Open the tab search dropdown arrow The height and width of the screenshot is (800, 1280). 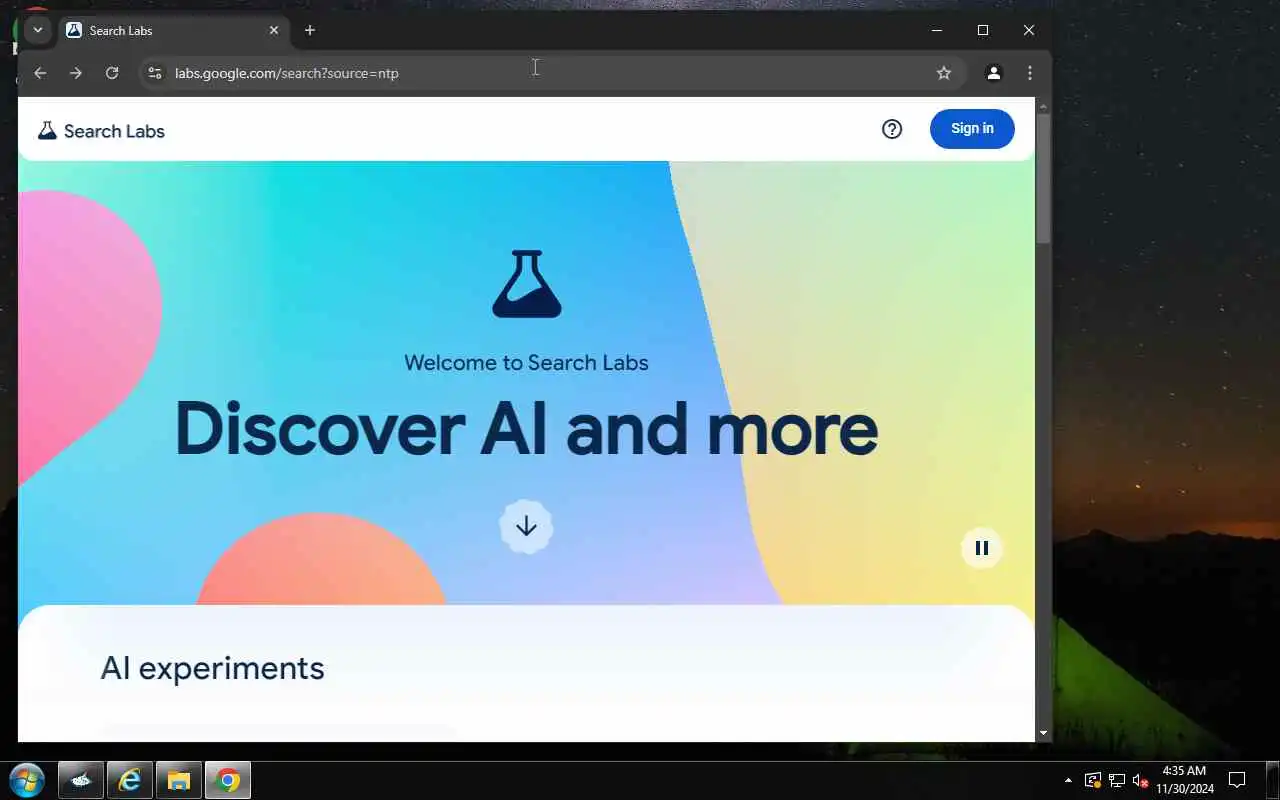(x=38, y=30)
